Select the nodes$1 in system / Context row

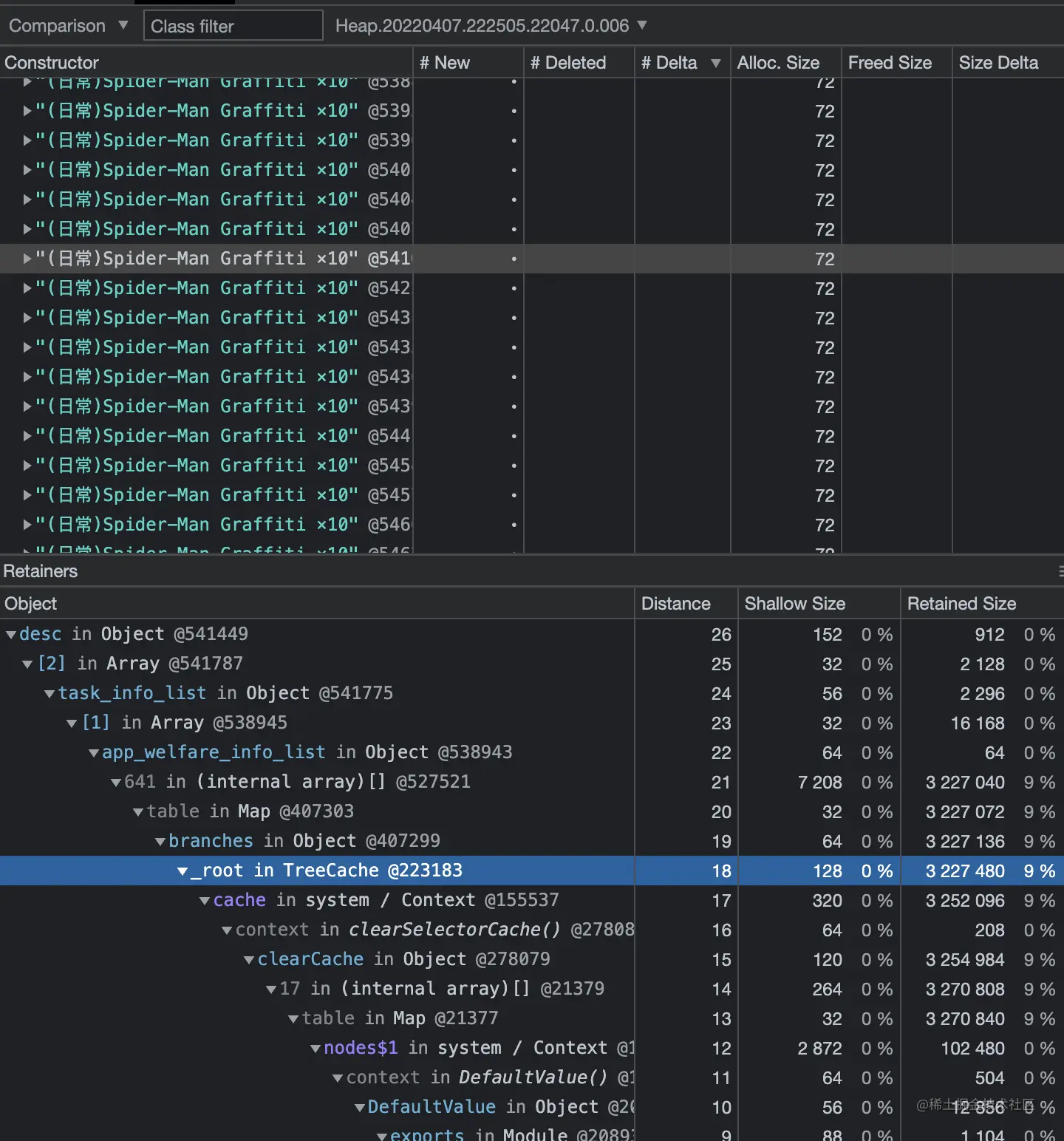click(x=473, y=1048)
